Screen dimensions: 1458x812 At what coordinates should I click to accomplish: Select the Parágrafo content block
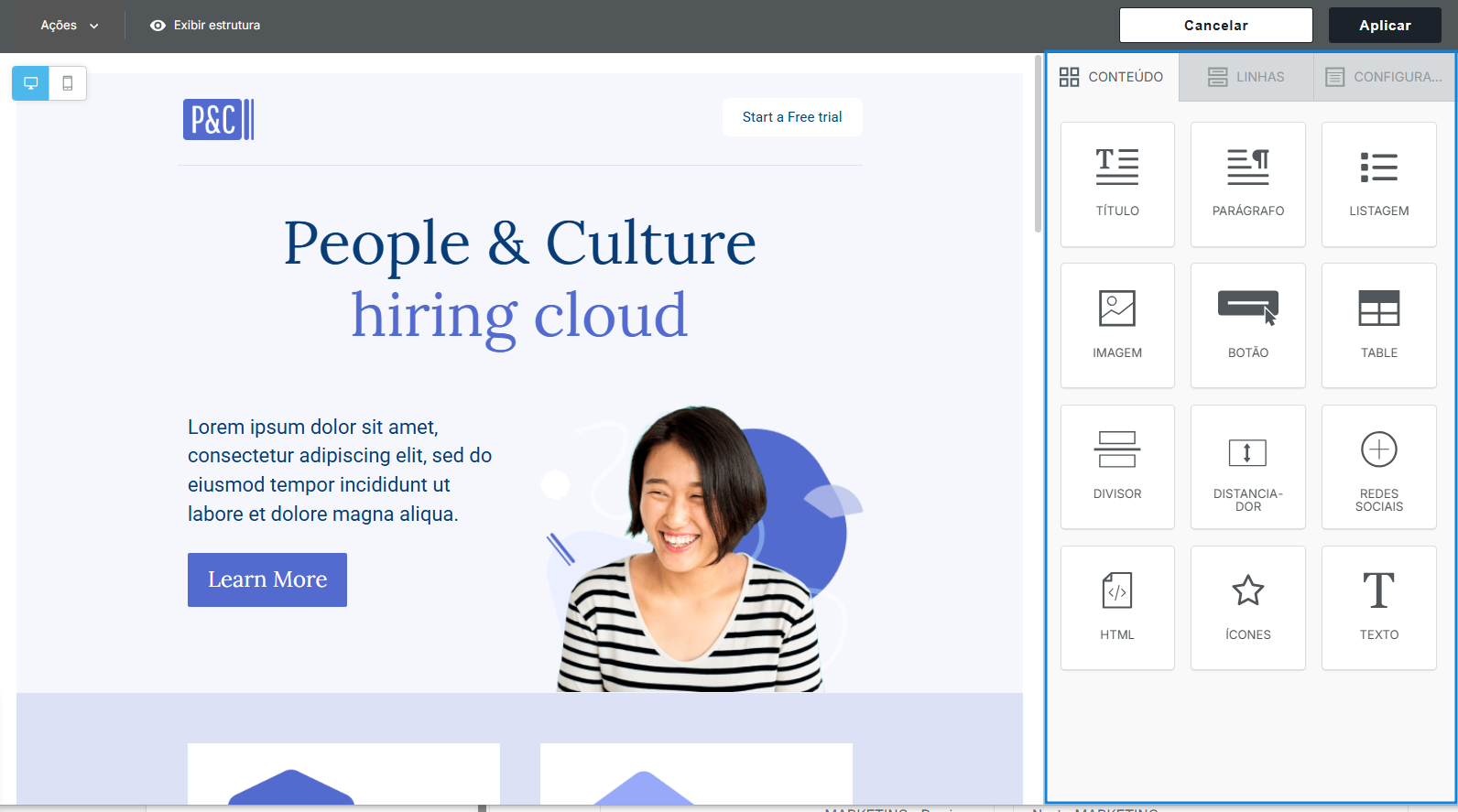click(1247, 184)
